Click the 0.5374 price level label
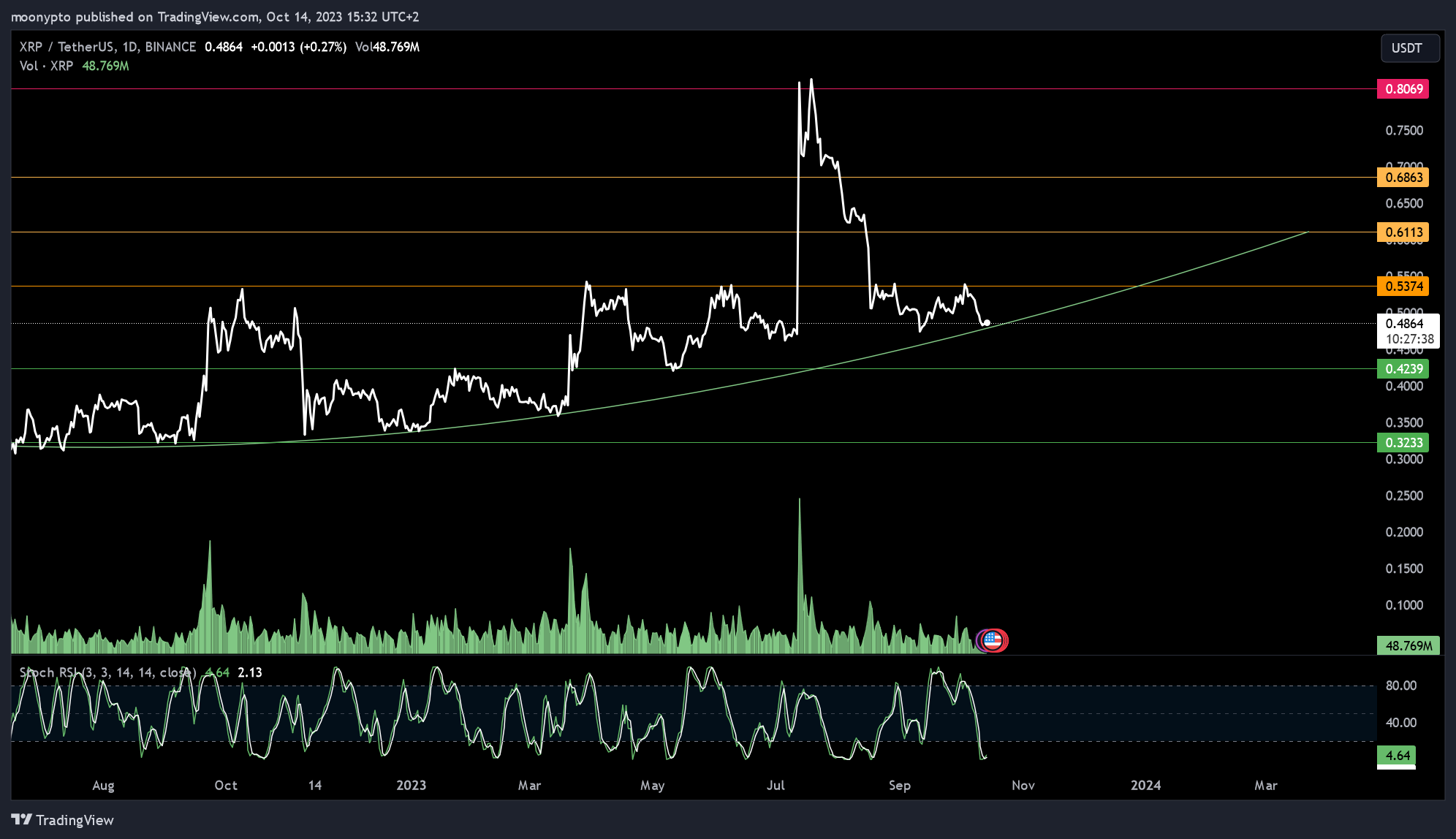Viewport: 1456px width, 839px height. pos(1403,286)
